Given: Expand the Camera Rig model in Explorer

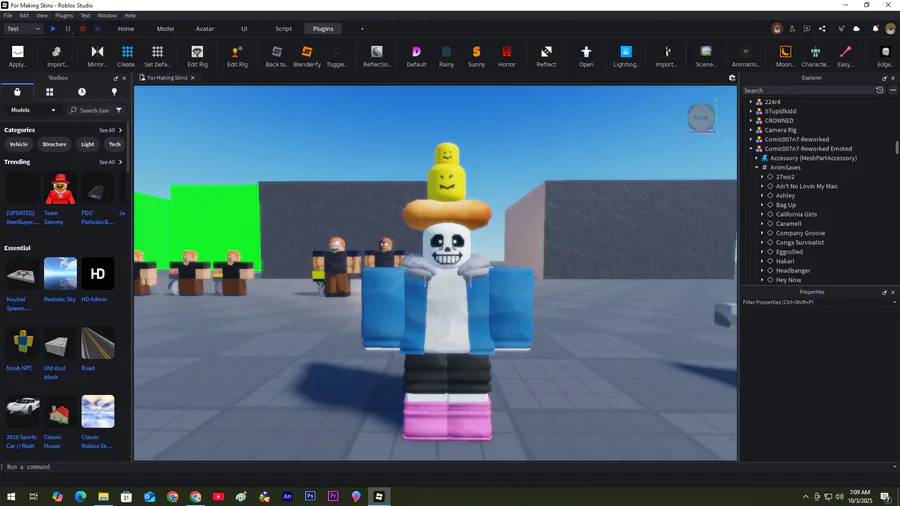Looking at the screenshot, I should click(x=751, y=130).
